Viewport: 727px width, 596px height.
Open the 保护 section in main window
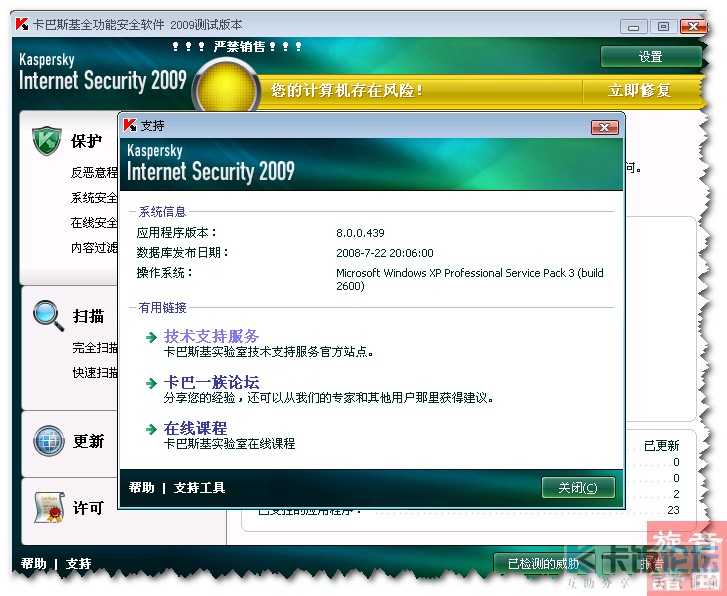tap(86, 141)
